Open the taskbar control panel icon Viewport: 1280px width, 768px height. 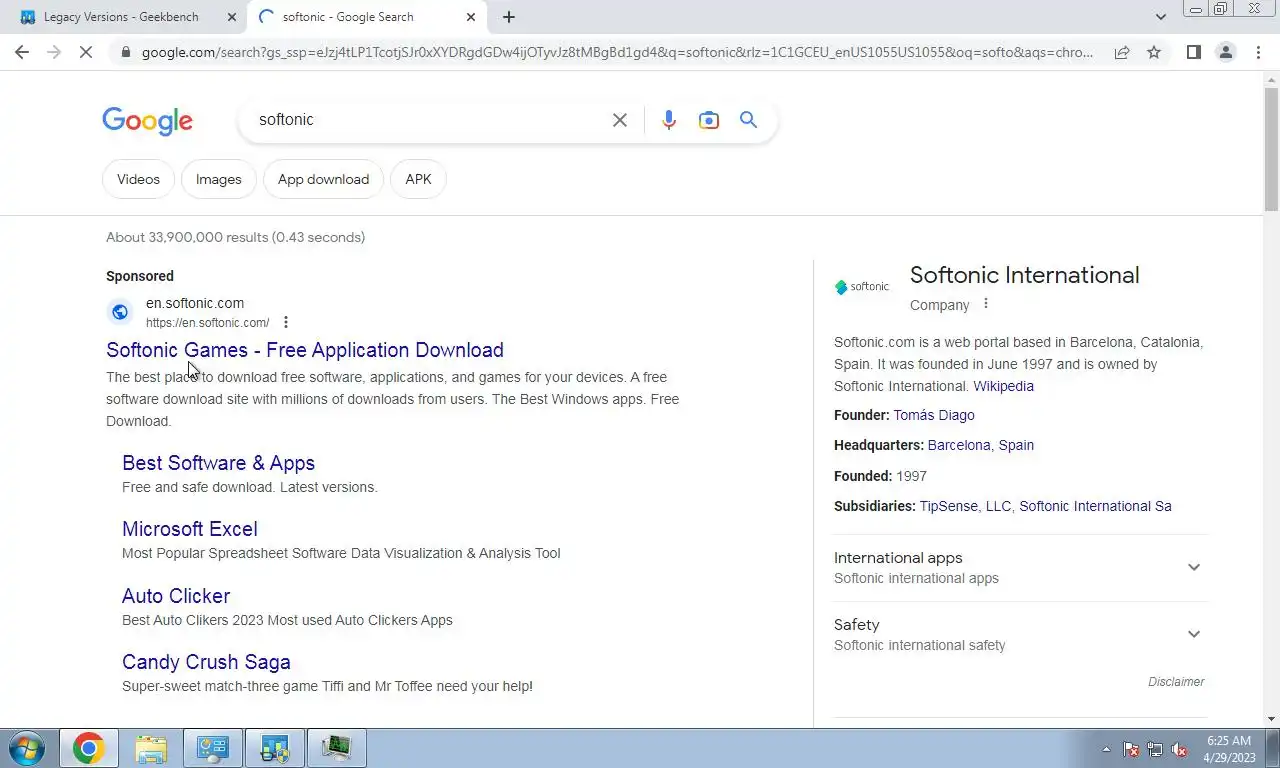click(x=213, y=748)
